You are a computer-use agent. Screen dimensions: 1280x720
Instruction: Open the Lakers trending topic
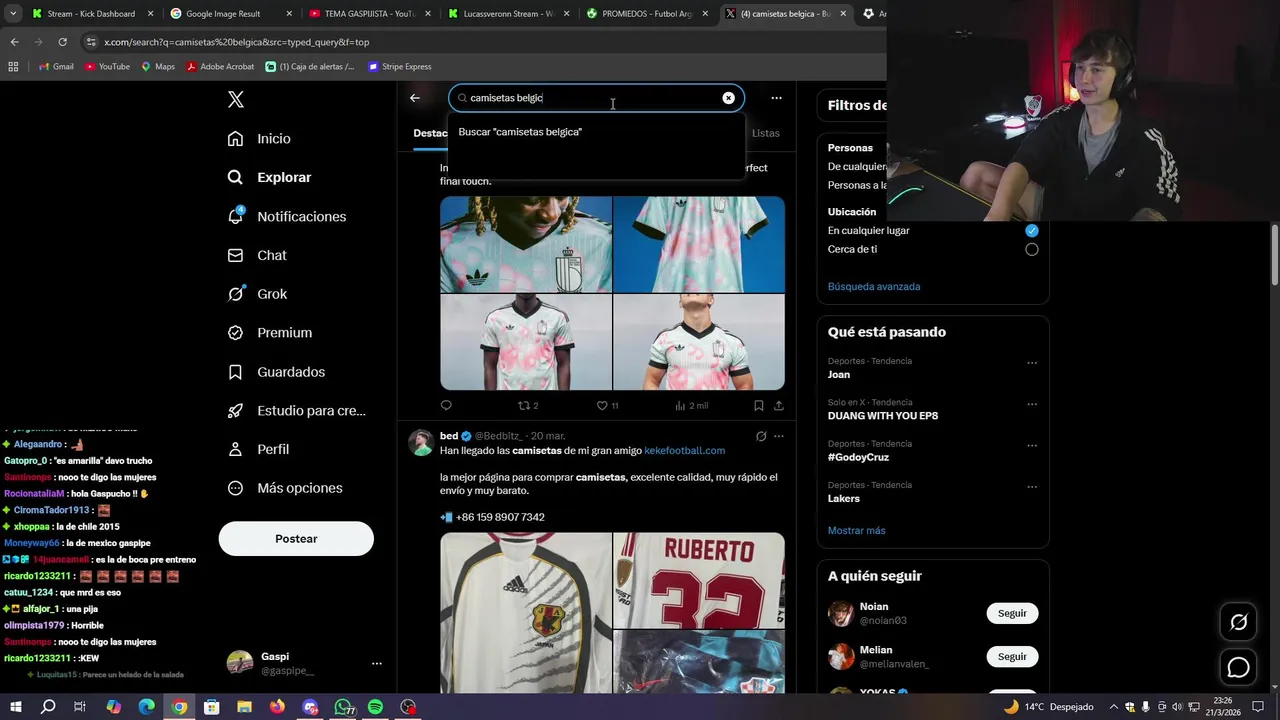pyautogui.click(x=843, y=498)
